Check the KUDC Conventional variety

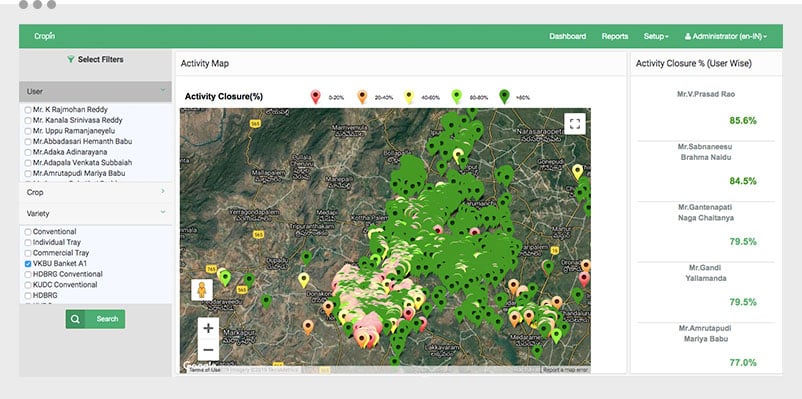point(28,285)
